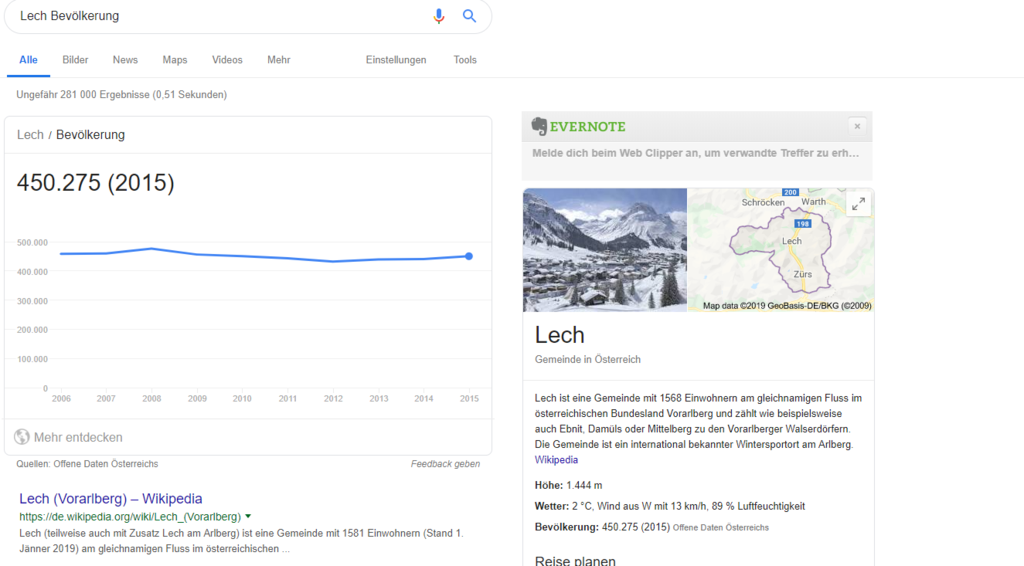Switch to the Bilder tab
This screenshot has height=566, width=1024.
(75, 60)
